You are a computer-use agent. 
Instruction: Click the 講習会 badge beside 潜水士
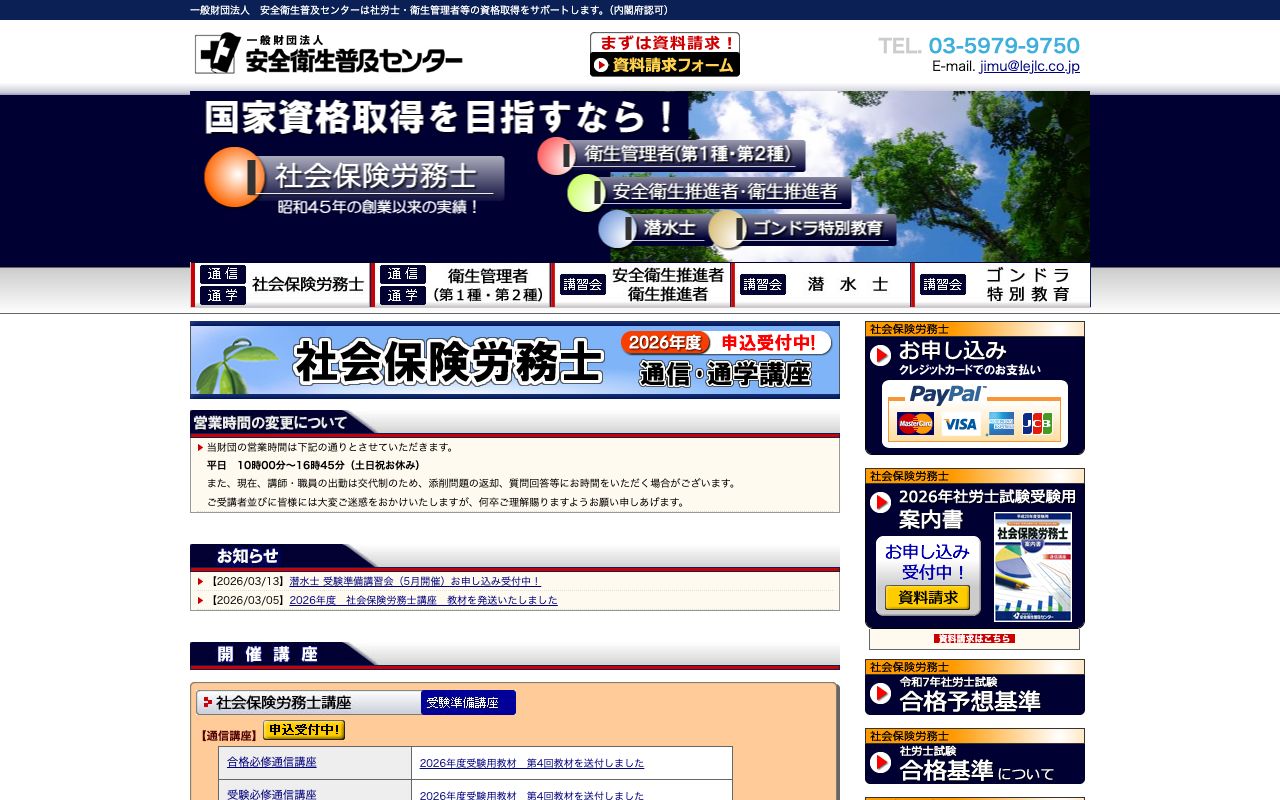(x=763, y=284)
